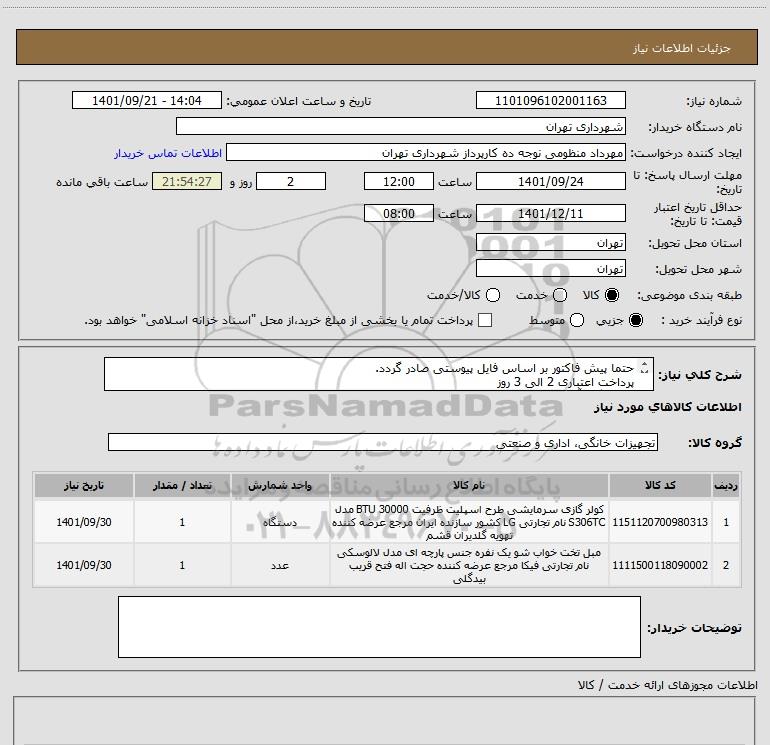Screen dimensions: 770x745
Task: Click the buyer notes text area
Action: [x=379, y=627]
